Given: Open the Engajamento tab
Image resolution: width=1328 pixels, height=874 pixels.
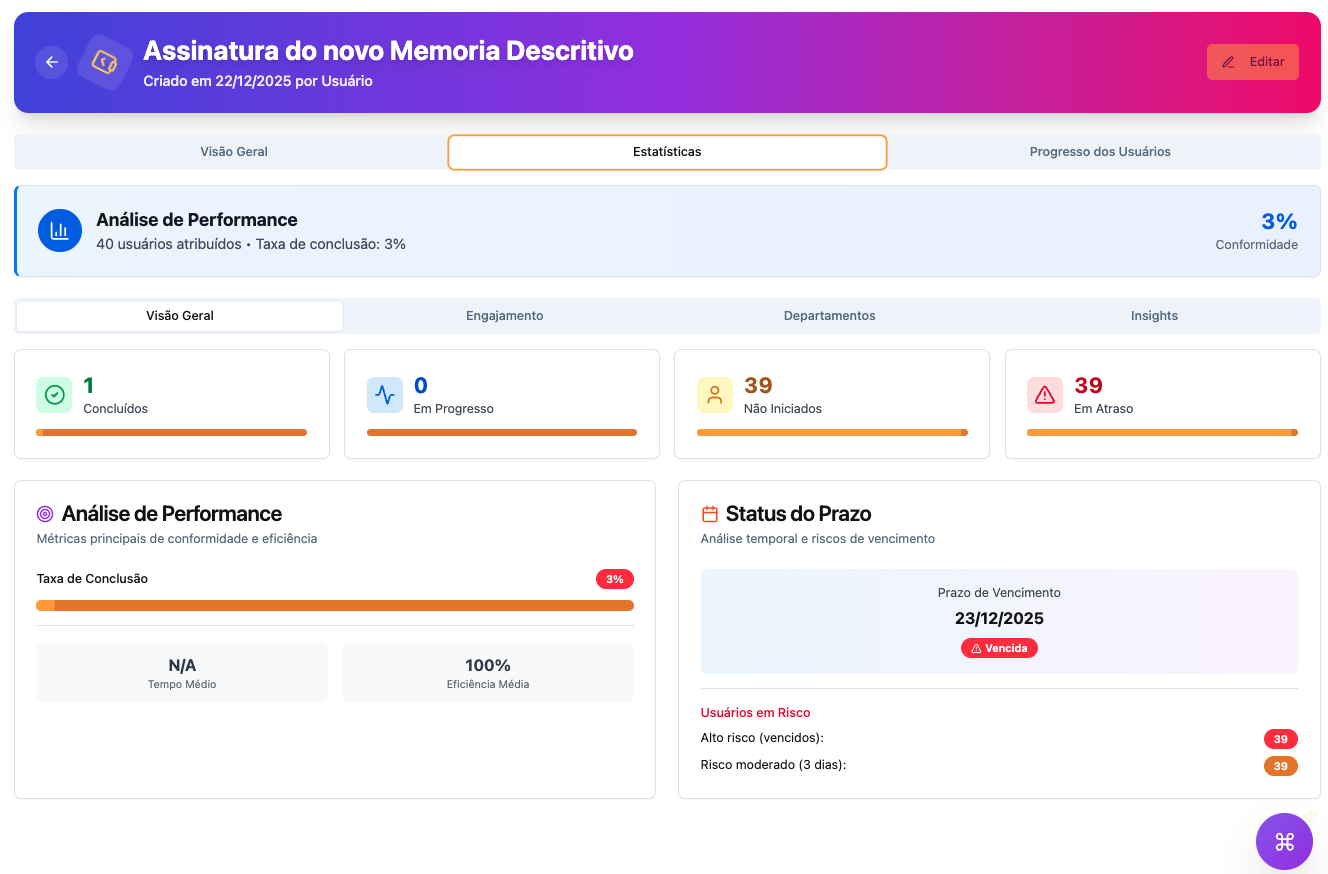Looking at the screenshot, I should [x=505, y=316].
